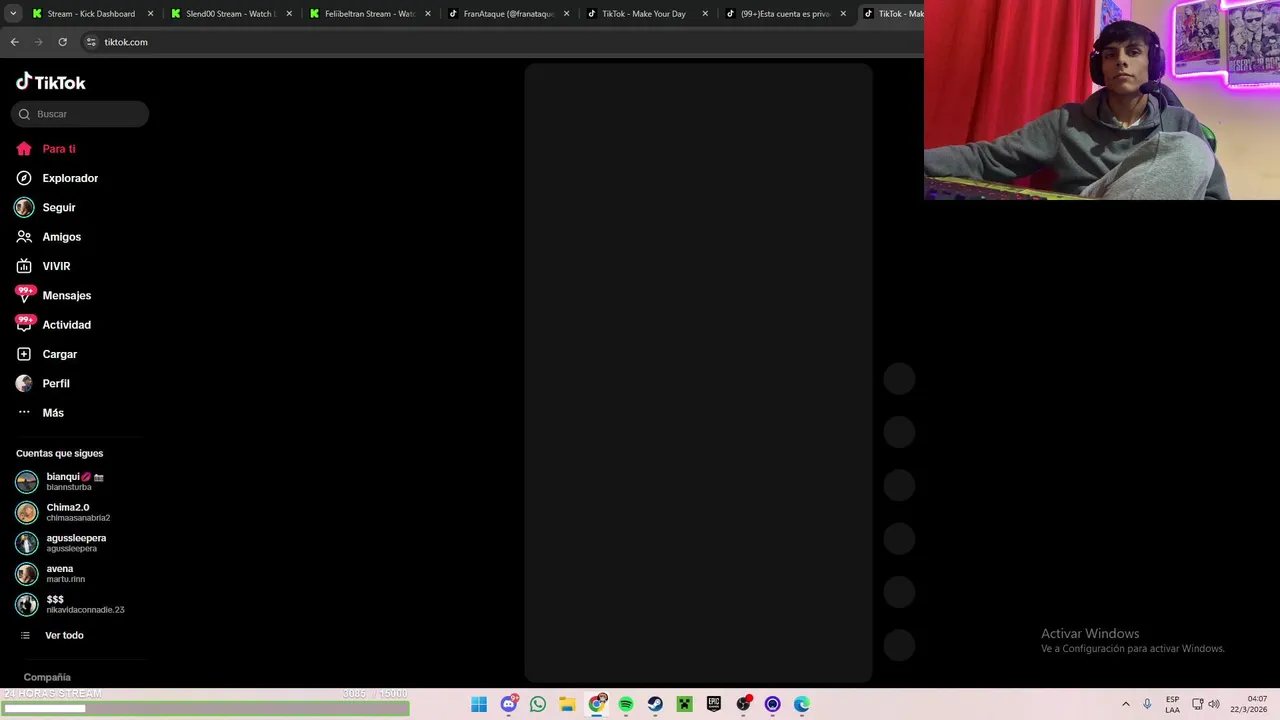Expand the Compañía footer section
This screenshot has height=720, width=1280.
click(47, 677)
